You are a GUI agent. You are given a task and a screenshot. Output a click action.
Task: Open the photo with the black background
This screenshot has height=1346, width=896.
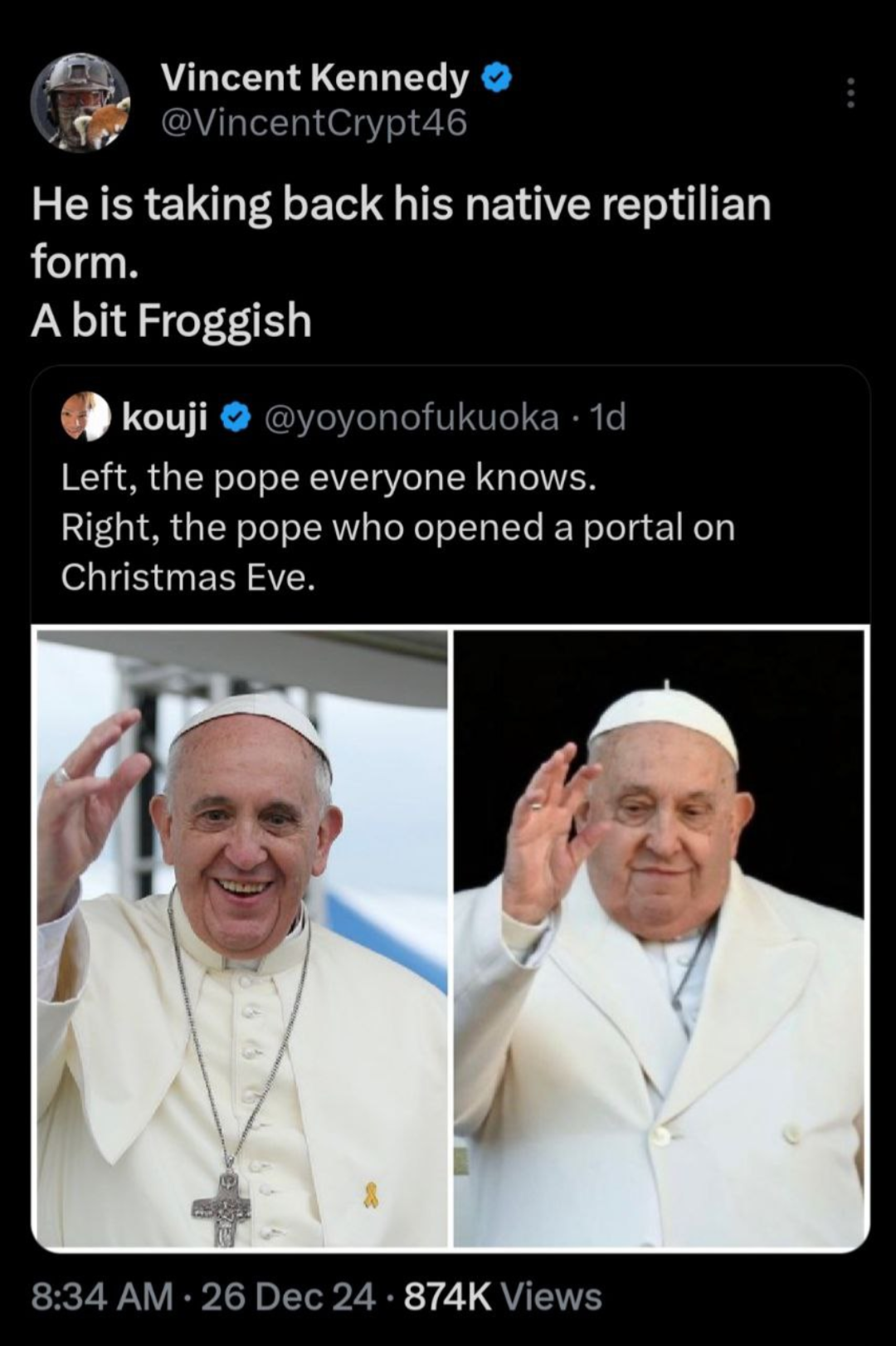point(660,938)
